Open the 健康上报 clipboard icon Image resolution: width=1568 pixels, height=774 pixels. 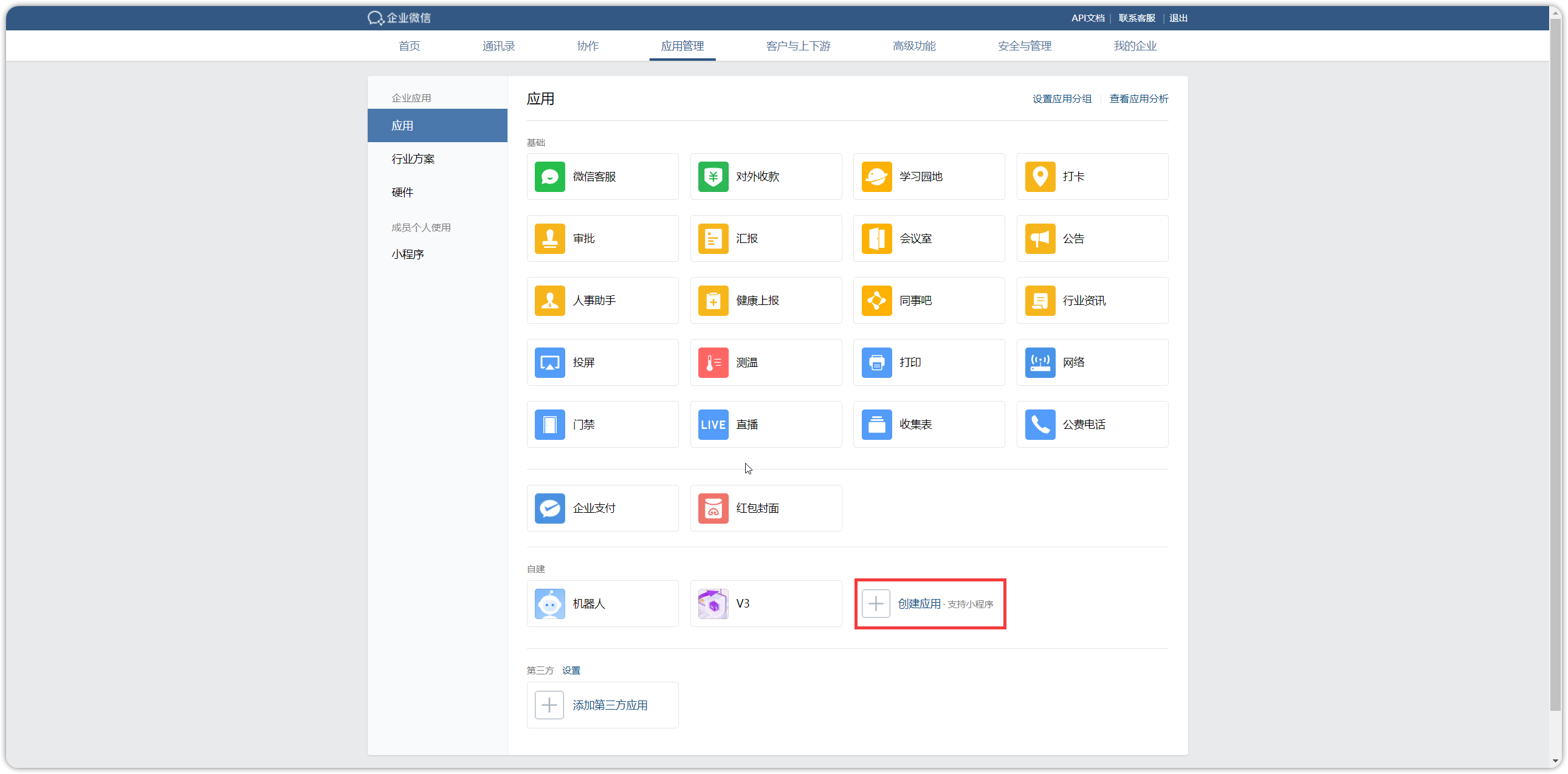click(x=713, y=301)
